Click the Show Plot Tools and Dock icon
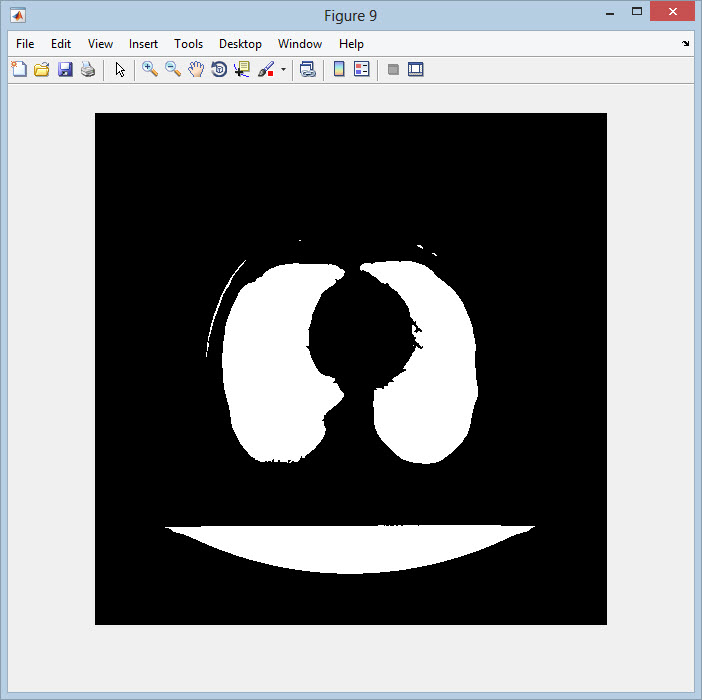The image size is (702, 700). point(415,69)
